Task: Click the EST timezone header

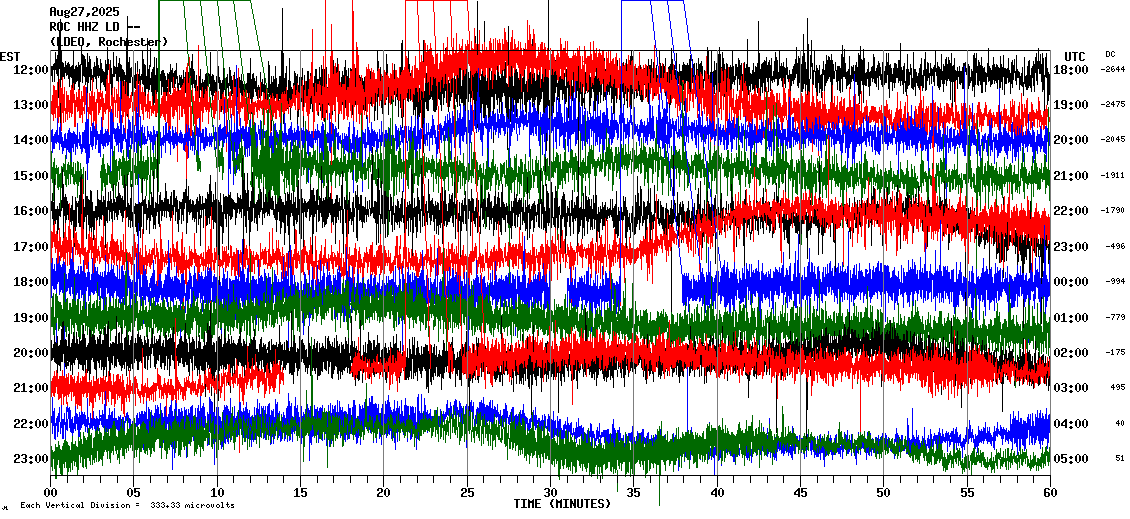Action: [10, 56]
